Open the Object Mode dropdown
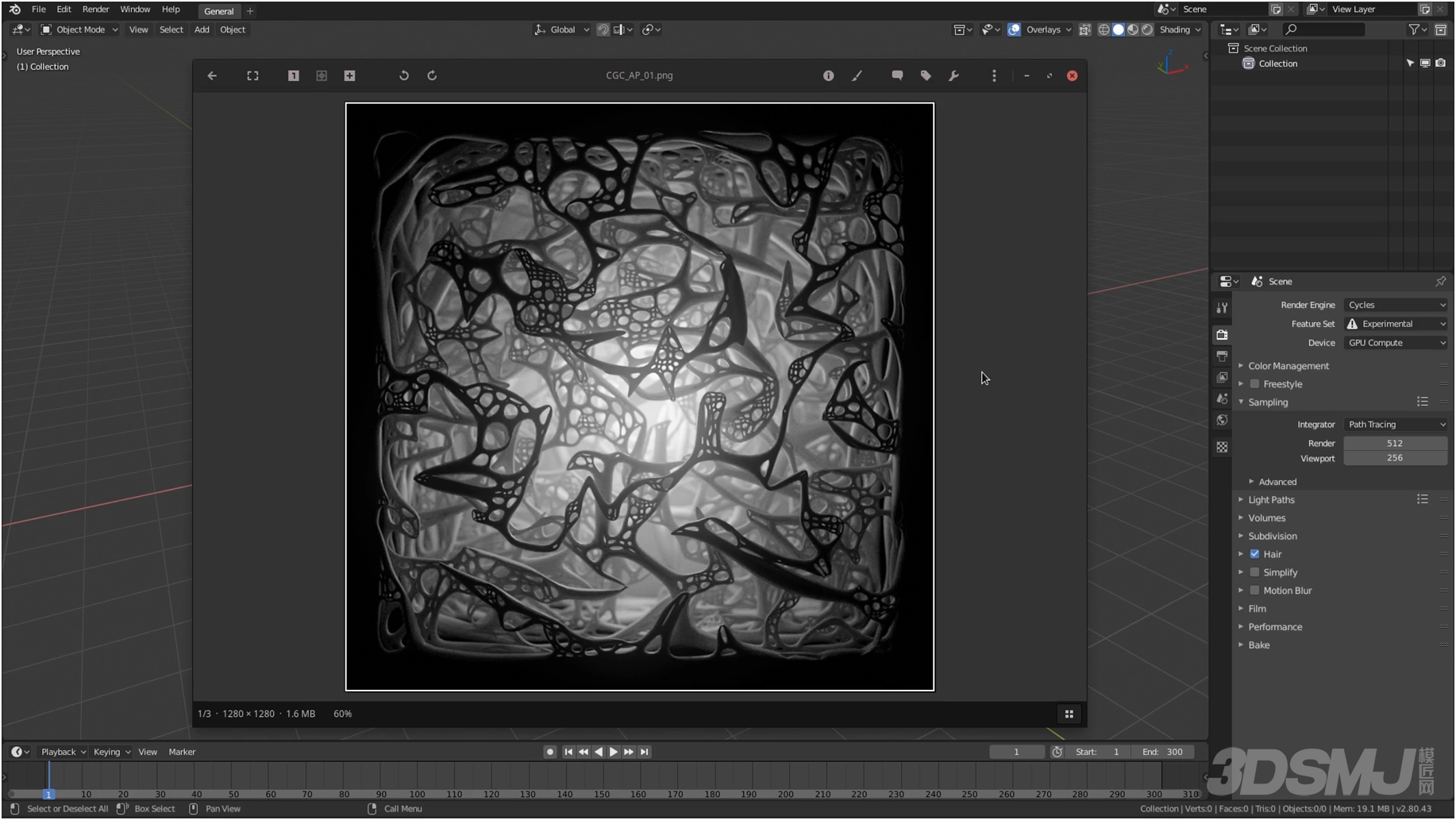Screen dimensions: 1456x820 point(79,30)
